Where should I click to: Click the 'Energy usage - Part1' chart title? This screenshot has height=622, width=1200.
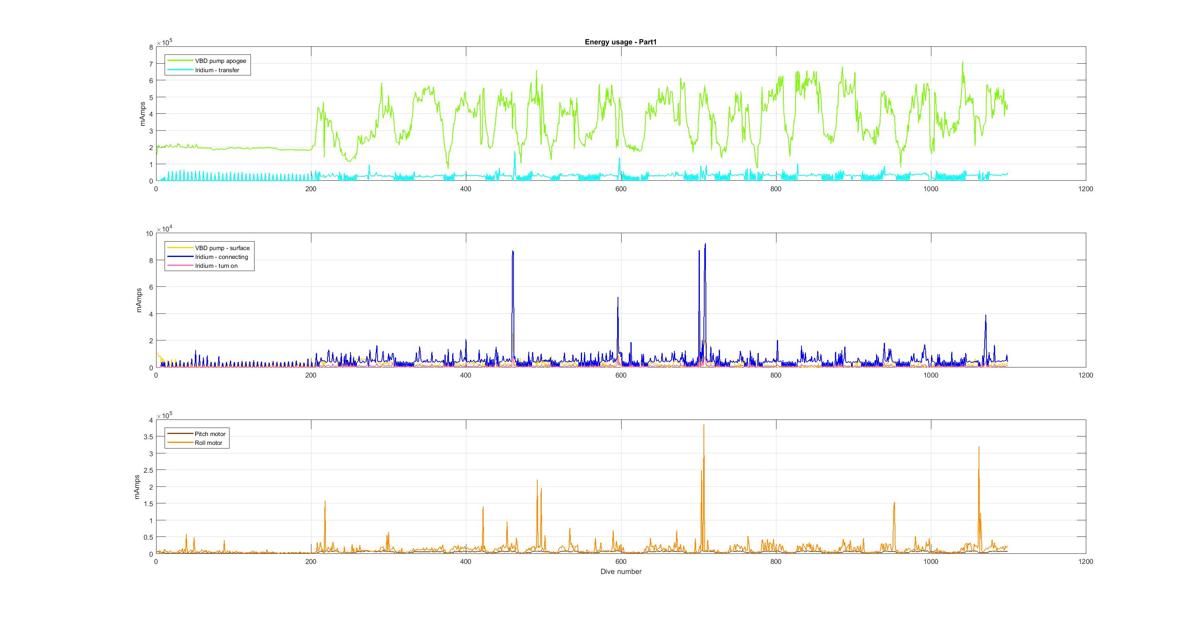(620, 42)
